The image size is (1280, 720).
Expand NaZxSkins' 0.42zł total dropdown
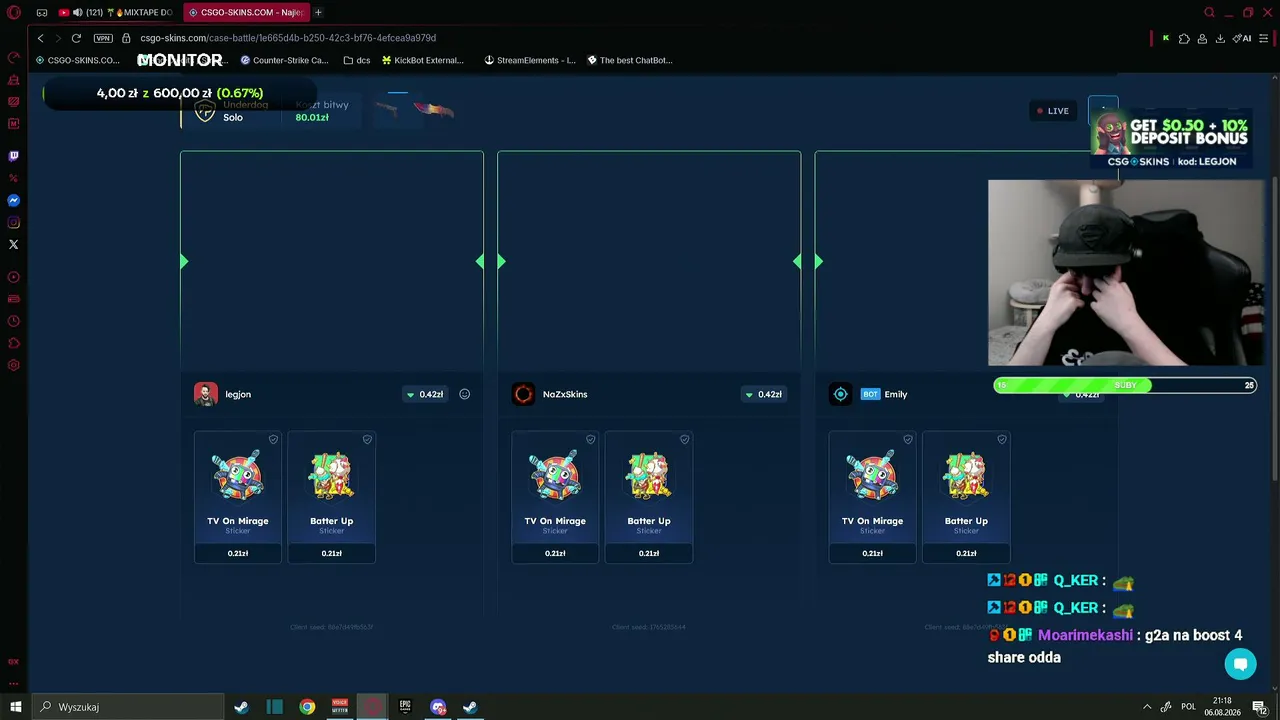click(x=763, y=394)
